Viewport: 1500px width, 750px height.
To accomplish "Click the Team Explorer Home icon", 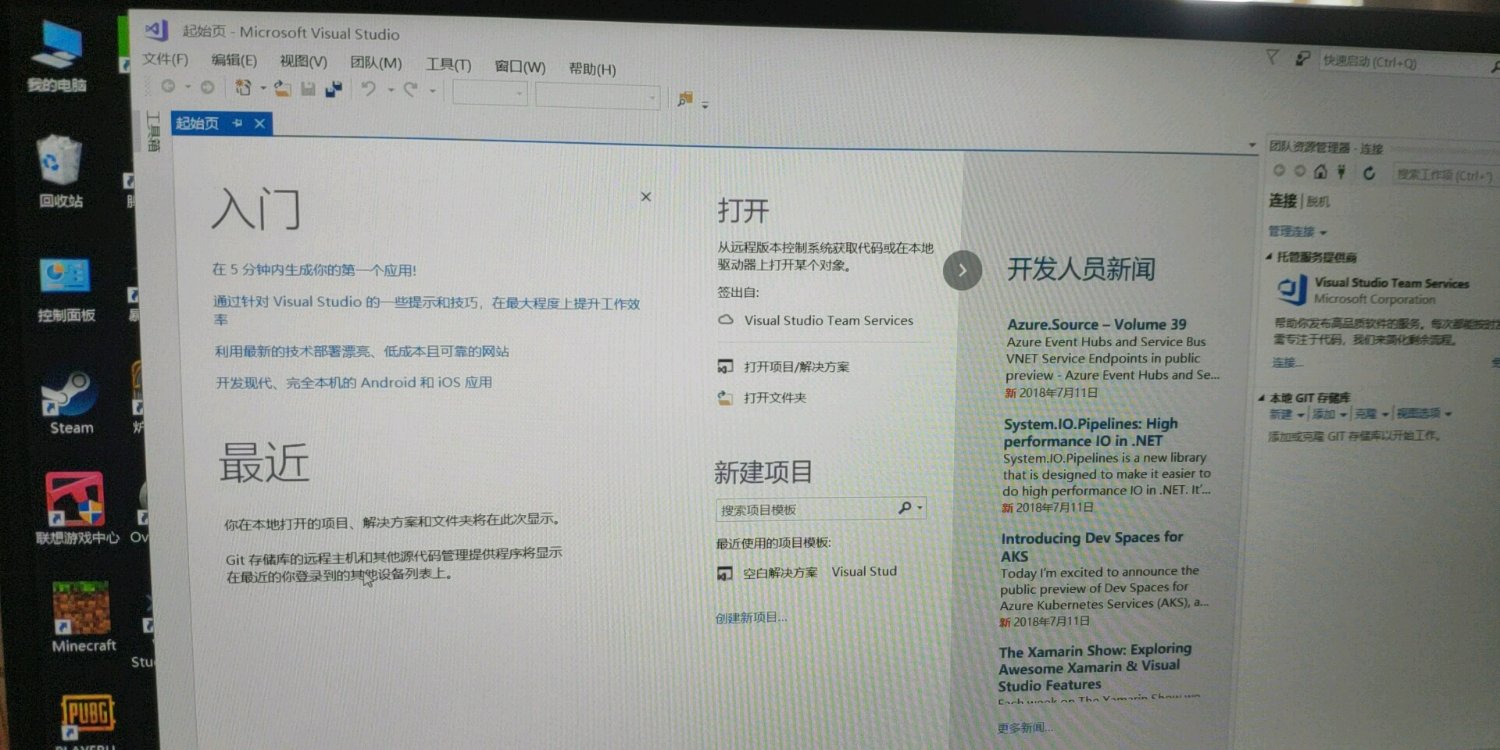I will [1321, 171].
